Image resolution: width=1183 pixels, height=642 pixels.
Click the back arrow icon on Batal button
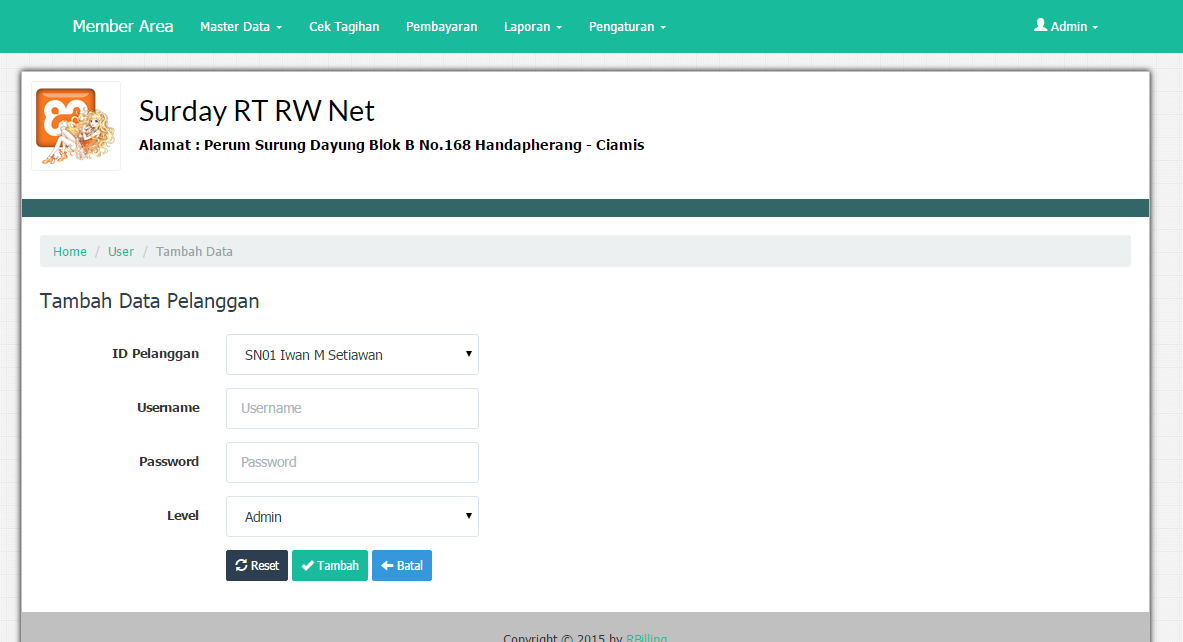click(386, 565)
